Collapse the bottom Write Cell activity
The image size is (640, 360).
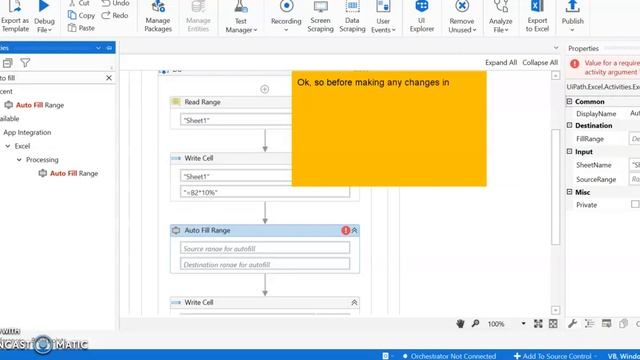[x=354, y=302]
